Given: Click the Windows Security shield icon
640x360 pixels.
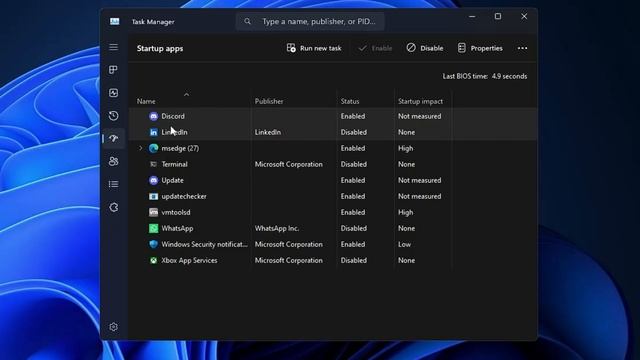Looking at the screenshot, I should [x=153, y=244].
